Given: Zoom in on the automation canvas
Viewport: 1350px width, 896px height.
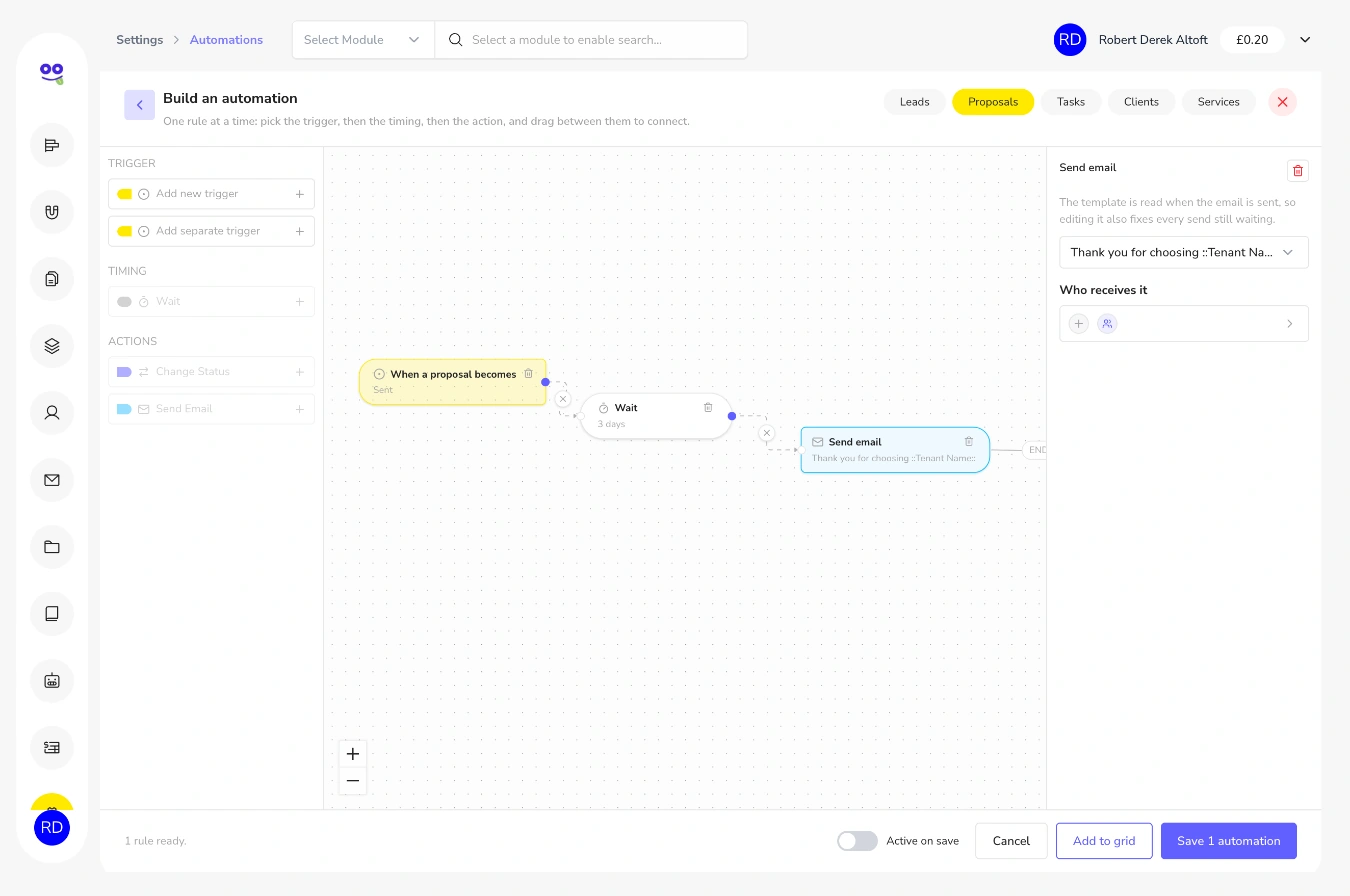Looking at the screenshot, I should click(353, 754).
